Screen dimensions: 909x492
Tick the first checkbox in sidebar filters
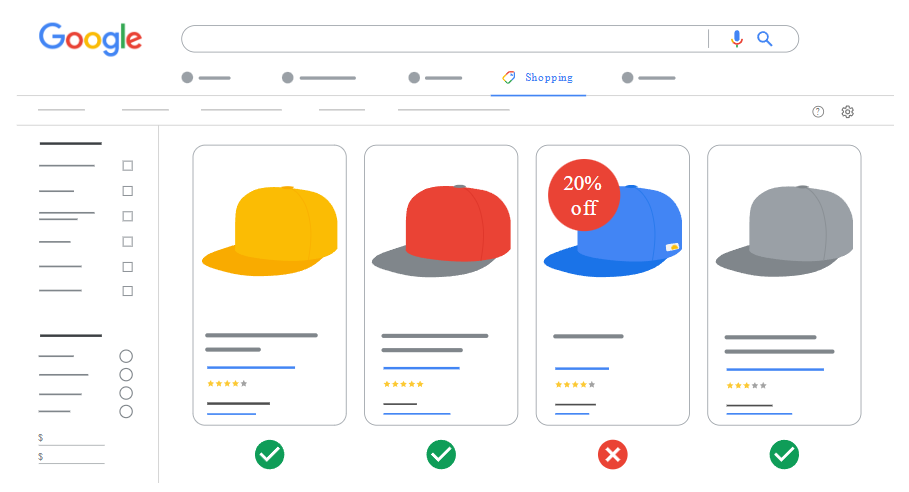click(128, 166)
